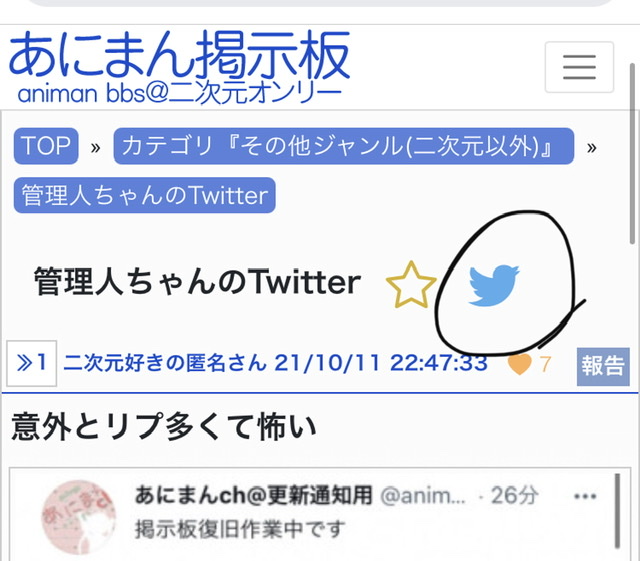The width and height of the screenshot is (640, 561).
Task: Like the post with orange heart
Action: click(x=519, y=364)
